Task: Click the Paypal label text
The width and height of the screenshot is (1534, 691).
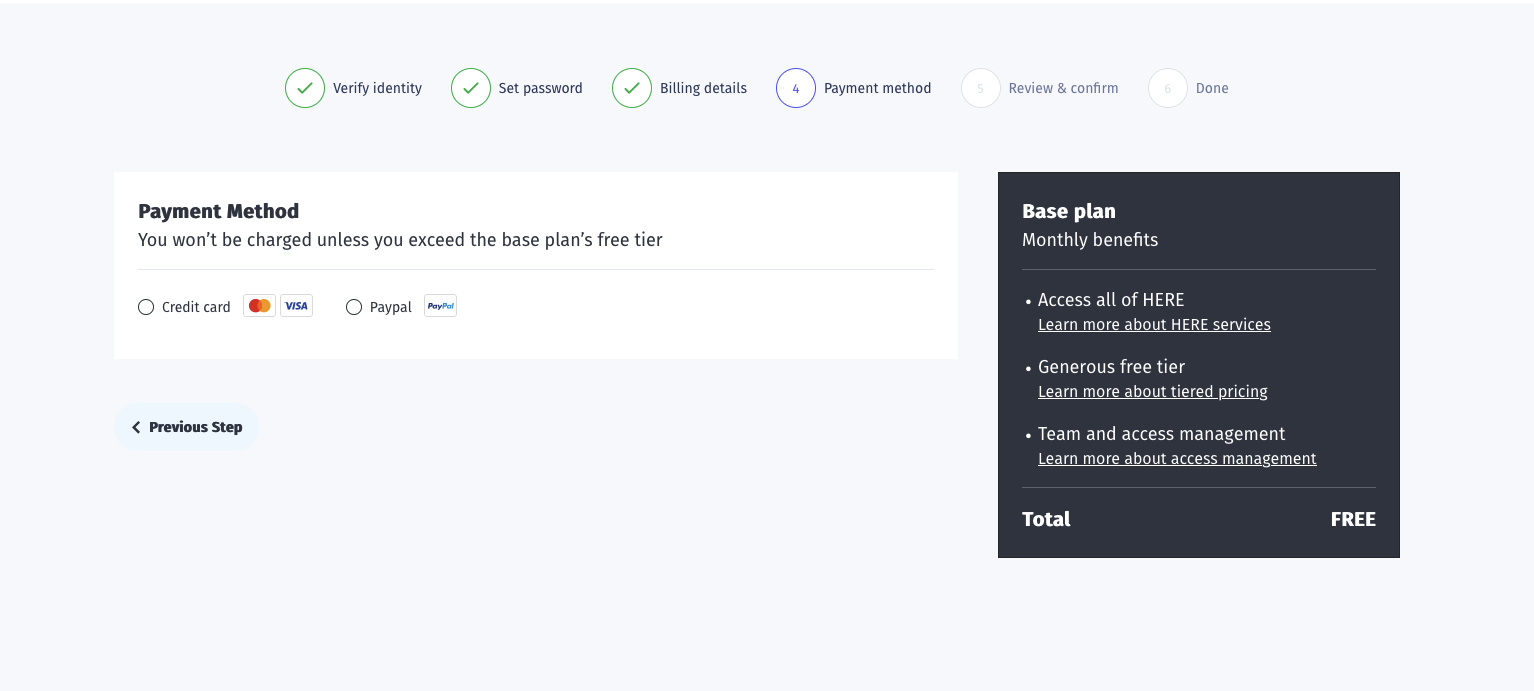Action: coord(391,307)
